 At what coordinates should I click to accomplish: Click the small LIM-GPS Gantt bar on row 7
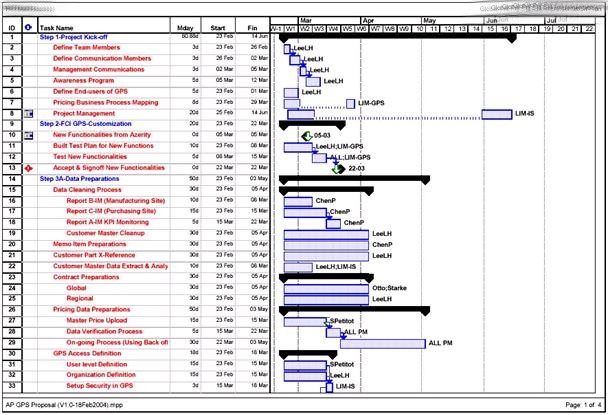(x=349, y=103)
